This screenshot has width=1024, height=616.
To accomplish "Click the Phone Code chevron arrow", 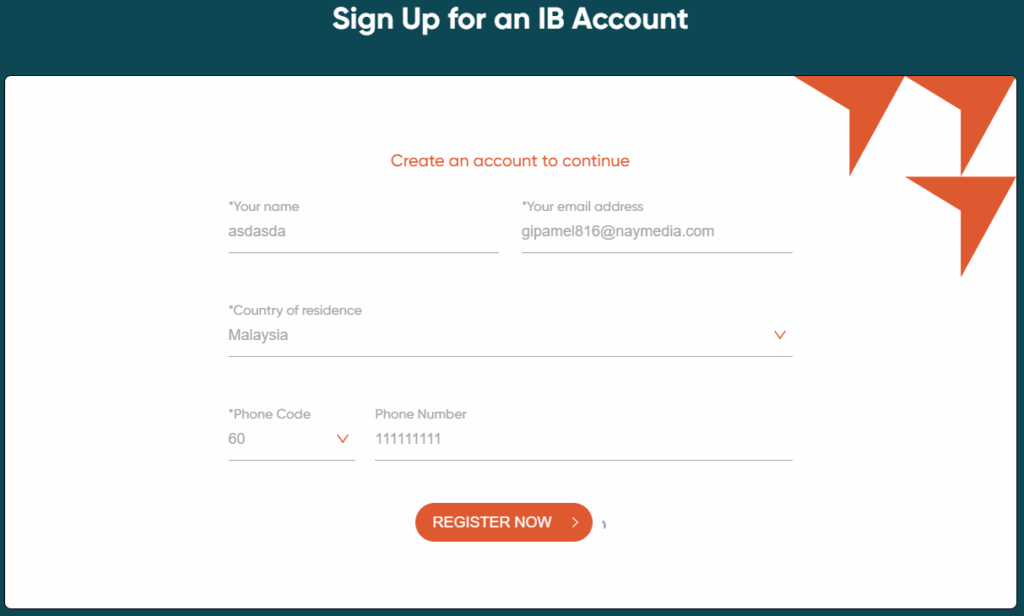I will (x=343, y=439).
